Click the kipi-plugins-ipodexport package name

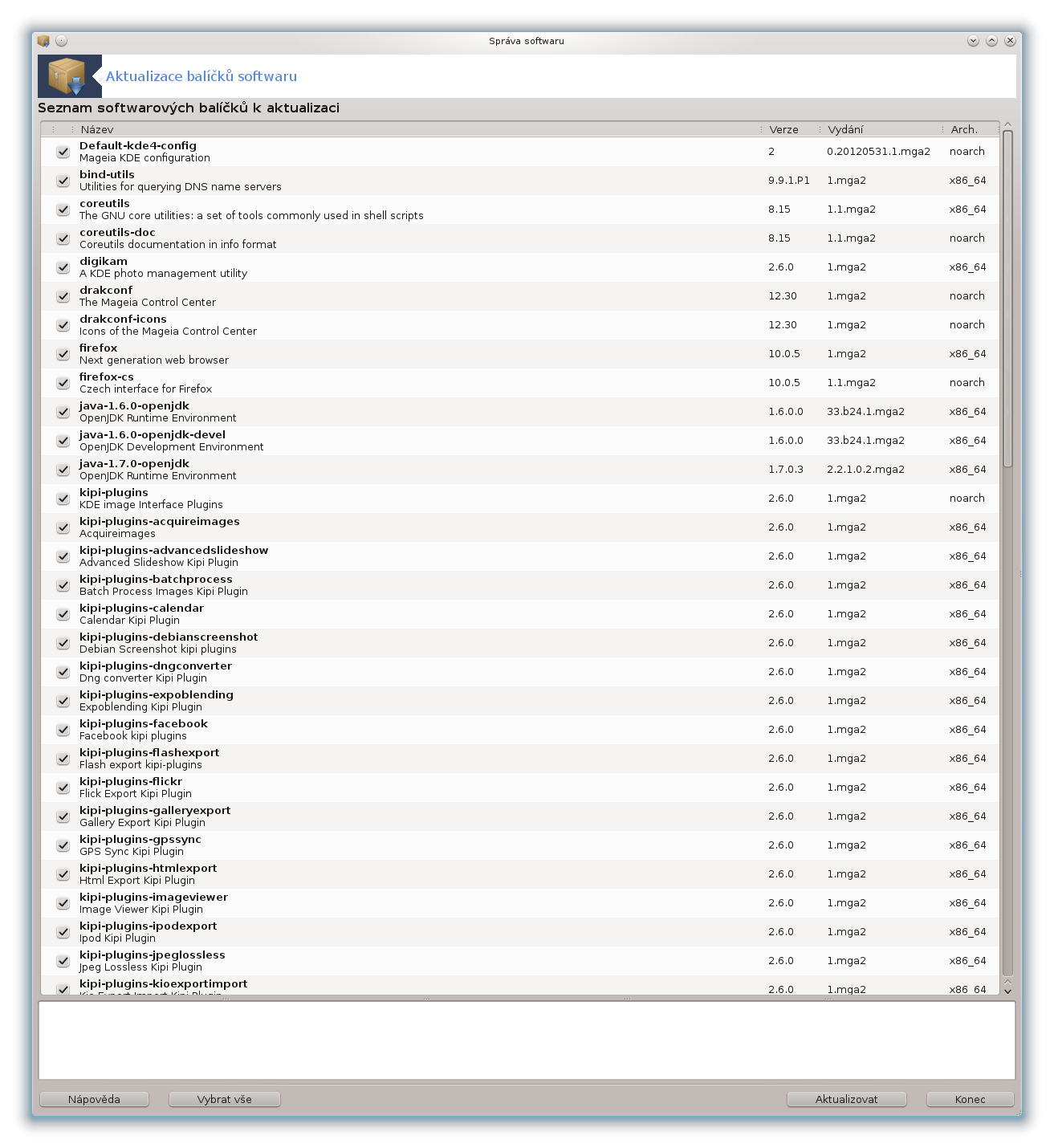(x=148, y=926)
